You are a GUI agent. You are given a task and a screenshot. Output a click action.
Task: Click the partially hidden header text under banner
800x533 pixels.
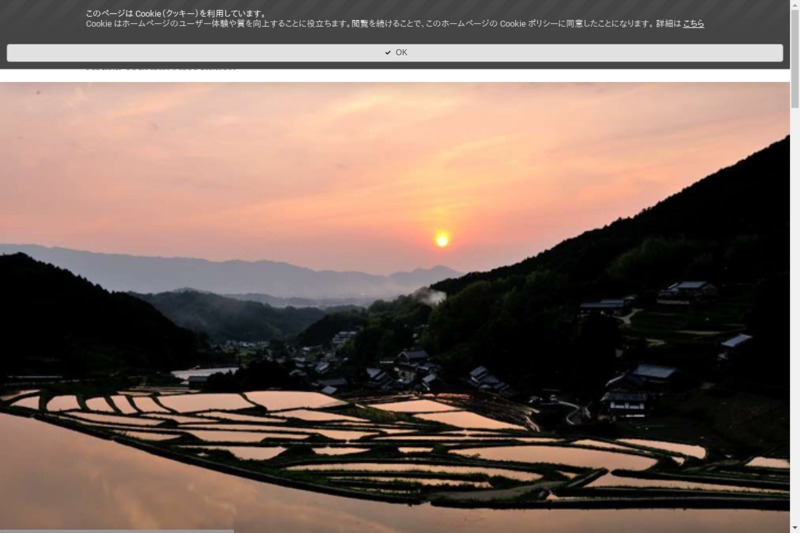[x=160, y=68]
